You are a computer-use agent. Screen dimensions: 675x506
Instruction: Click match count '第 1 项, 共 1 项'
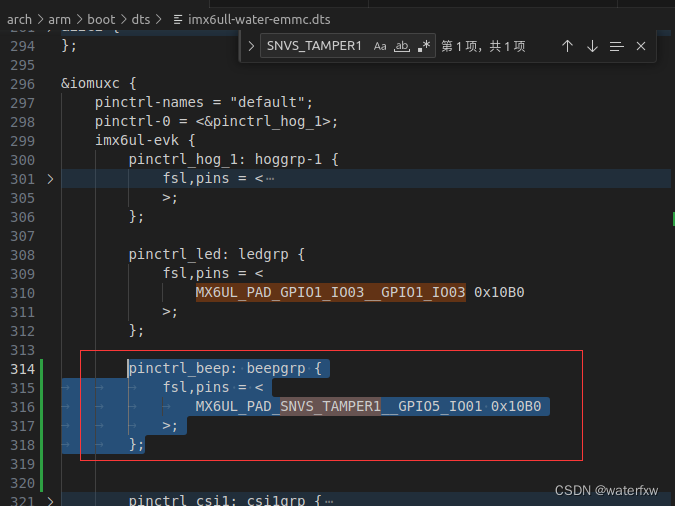pos(483,46)
